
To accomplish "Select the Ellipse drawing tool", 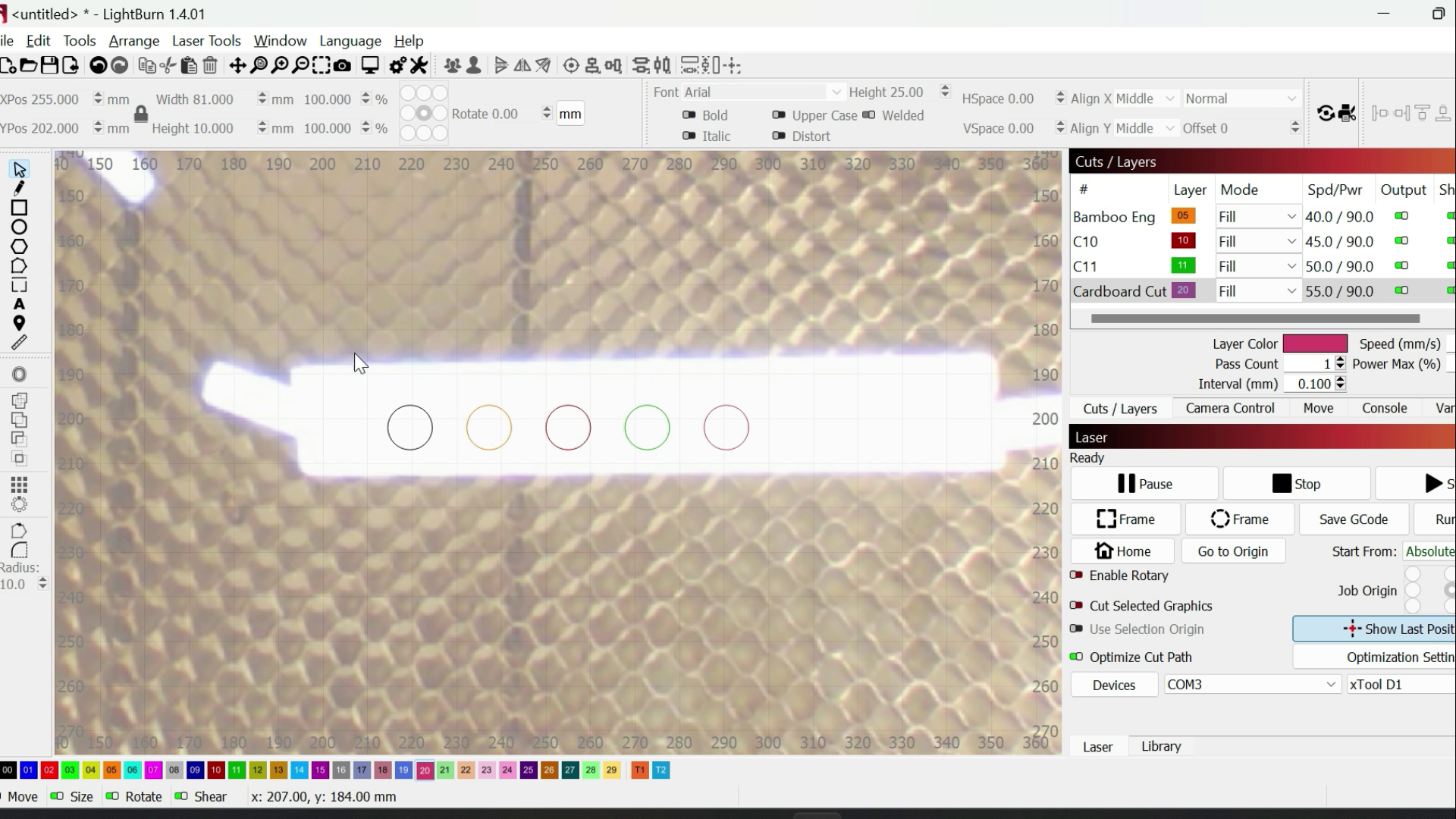I will pyautogui.click(x=20, y=226).
